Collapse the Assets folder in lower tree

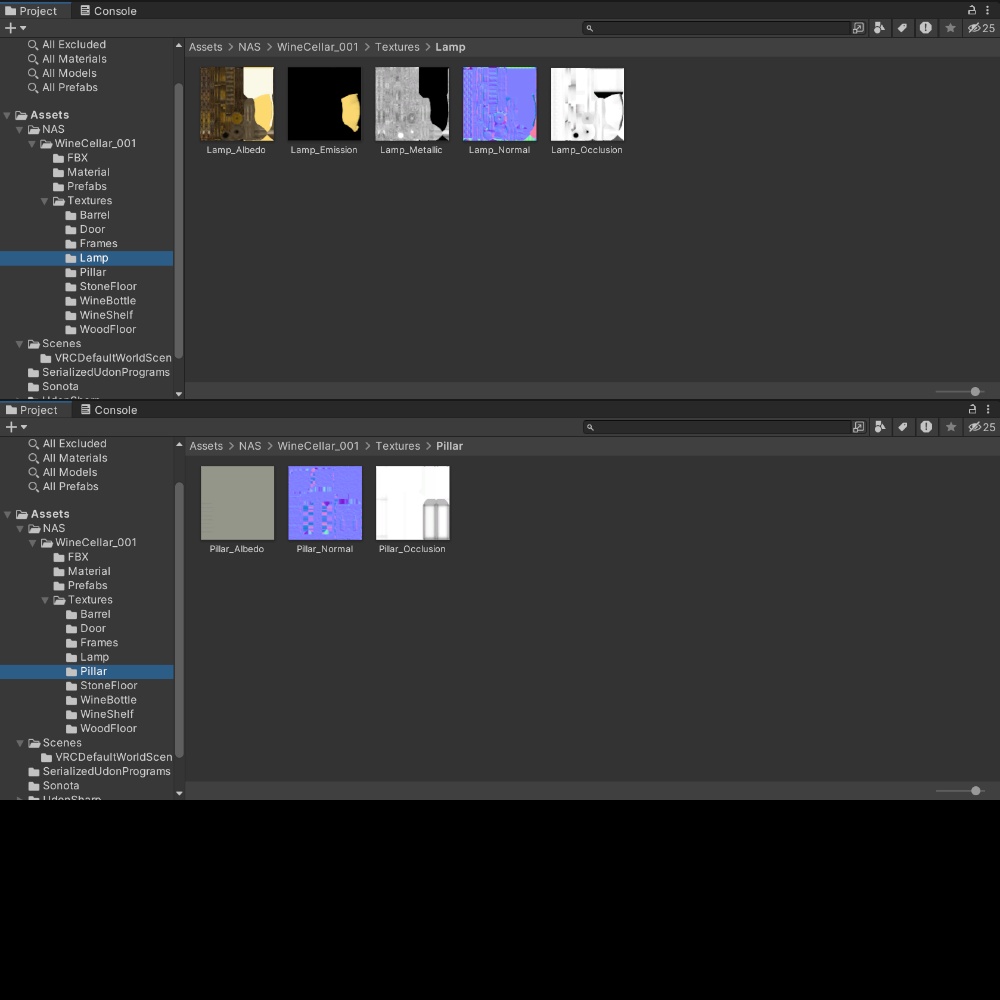(8, 515)
